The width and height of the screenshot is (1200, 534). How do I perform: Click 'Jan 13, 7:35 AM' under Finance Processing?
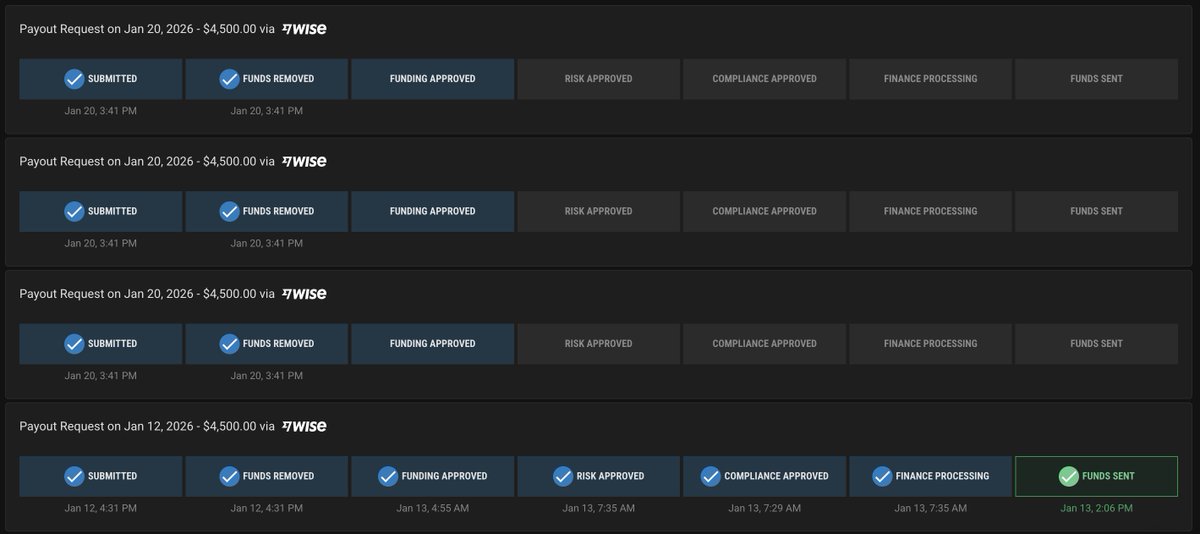tap(931, 508)
